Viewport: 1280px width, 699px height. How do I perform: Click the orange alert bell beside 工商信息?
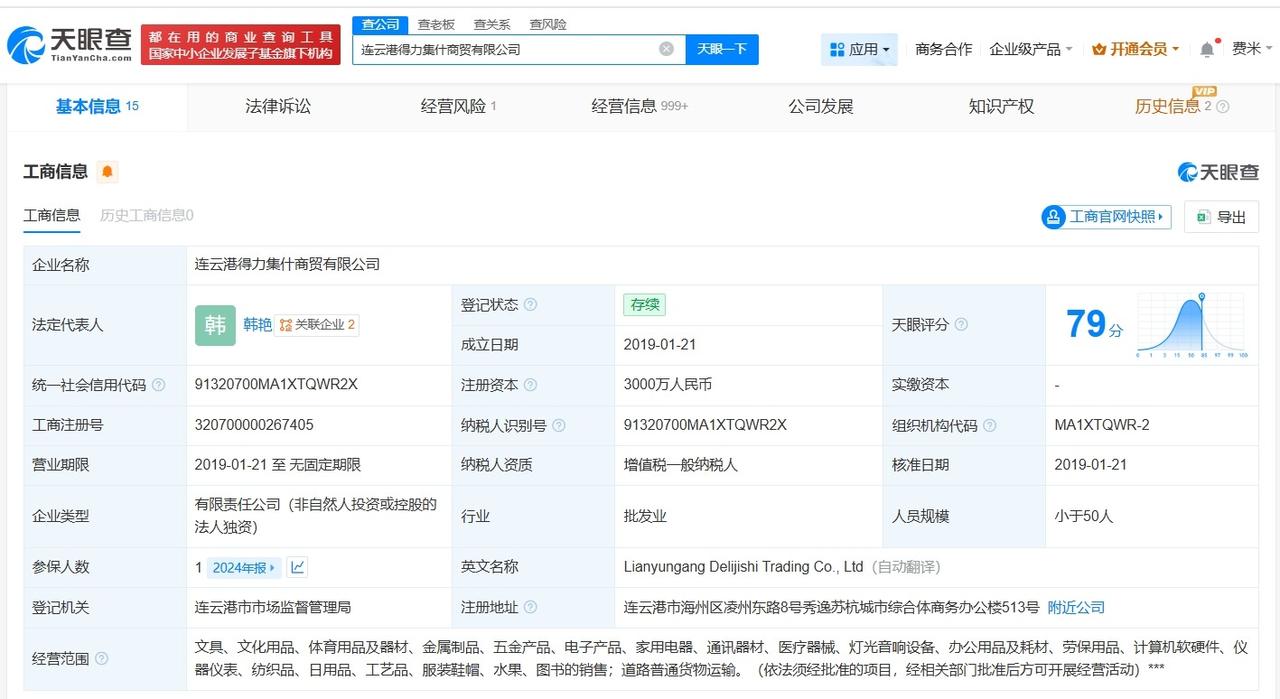click(108, 172)
